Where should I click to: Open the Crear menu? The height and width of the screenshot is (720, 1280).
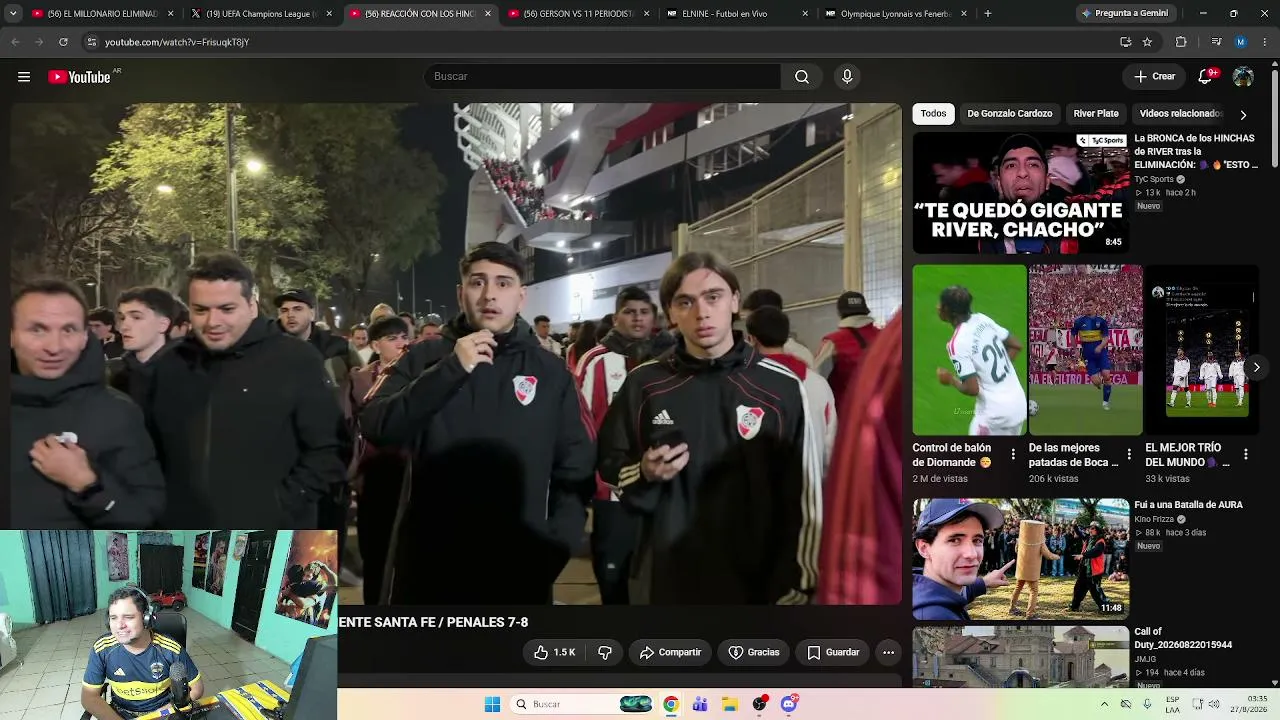(x=1154, y=77)
